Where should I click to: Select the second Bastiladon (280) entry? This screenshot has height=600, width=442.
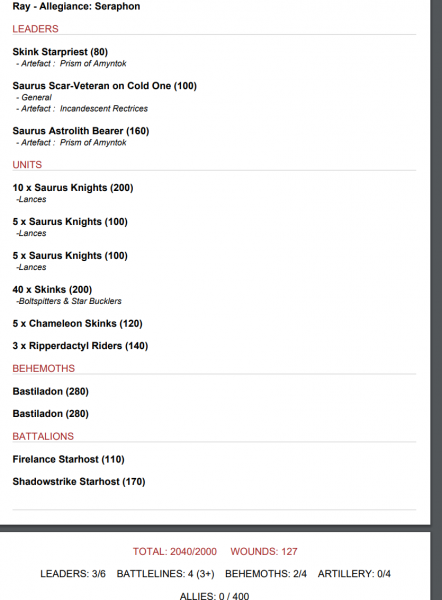pyautogui.click(x=51, y=414)
